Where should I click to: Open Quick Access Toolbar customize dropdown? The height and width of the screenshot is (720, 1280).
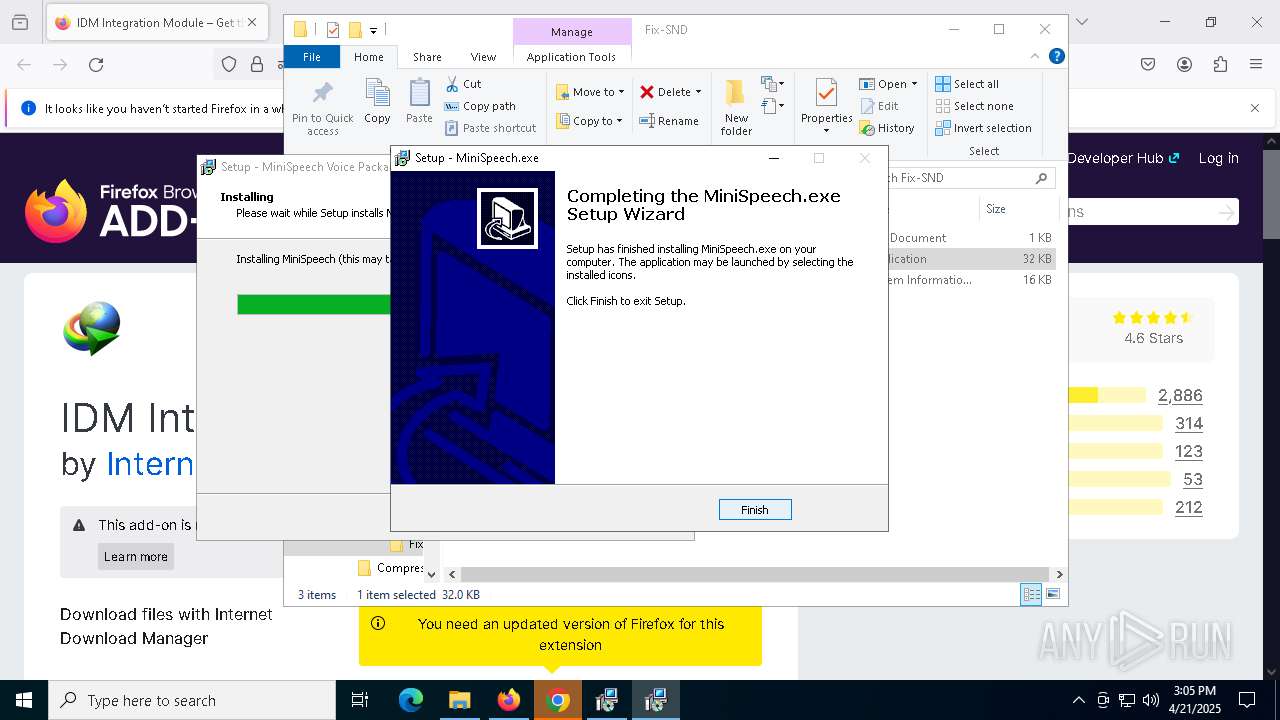pyautogui.click(x=373, y=31)
